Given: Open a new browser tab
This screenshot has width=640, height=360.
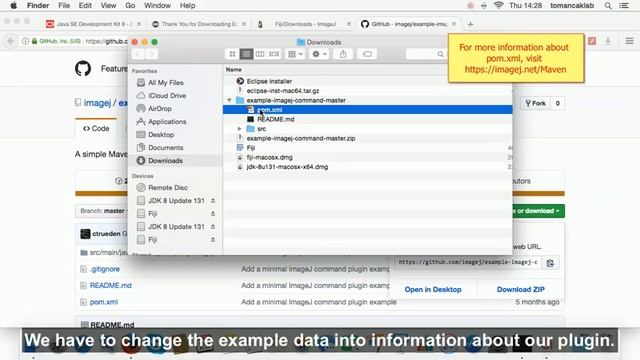Looking at the screenshot, I should [x=470, y=24].
